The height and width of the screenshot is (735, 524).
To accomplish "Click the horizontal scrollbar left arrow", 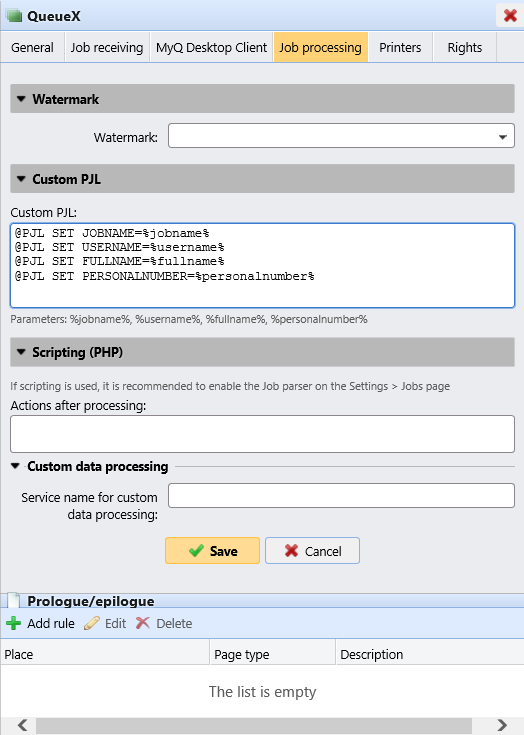I will coord(22,725).
